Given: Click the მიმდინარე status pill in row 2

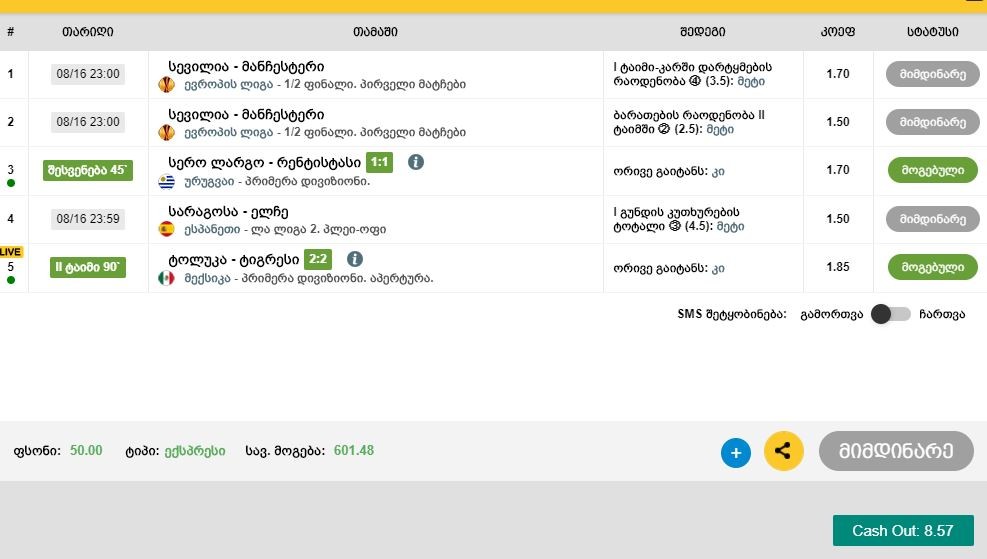Looking at the screenshot, I should (932, 122).
